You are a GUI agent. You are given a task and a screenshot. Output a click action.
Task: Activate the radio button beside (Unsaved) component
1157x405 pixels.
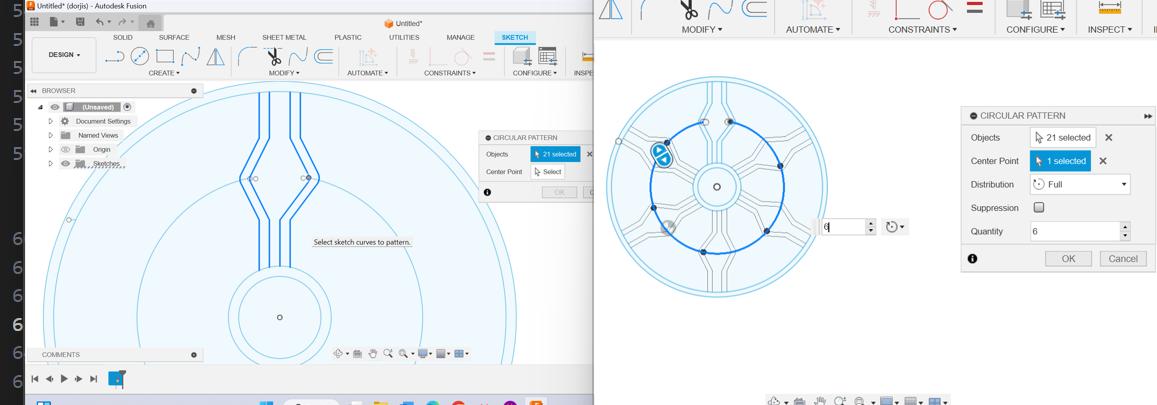[127, 107]
